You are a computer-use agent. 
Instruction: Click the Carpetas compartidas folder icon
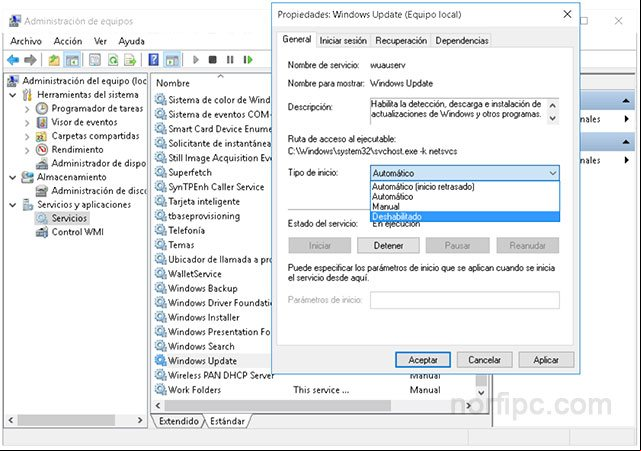[42, 136]
